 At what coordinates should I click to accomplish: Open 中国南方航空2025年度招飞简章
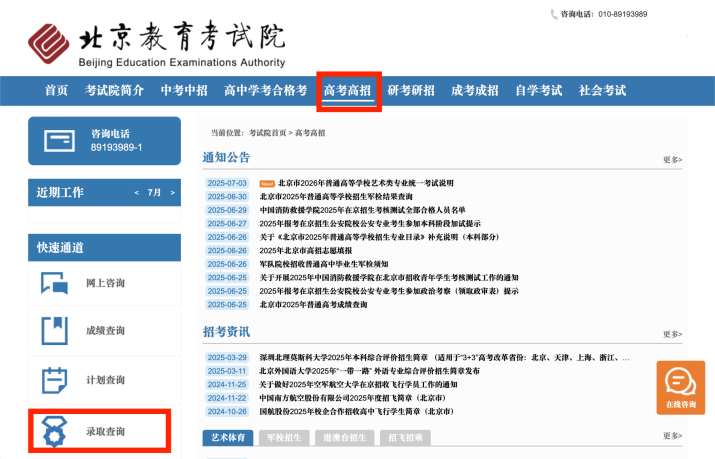pos(352,398)
